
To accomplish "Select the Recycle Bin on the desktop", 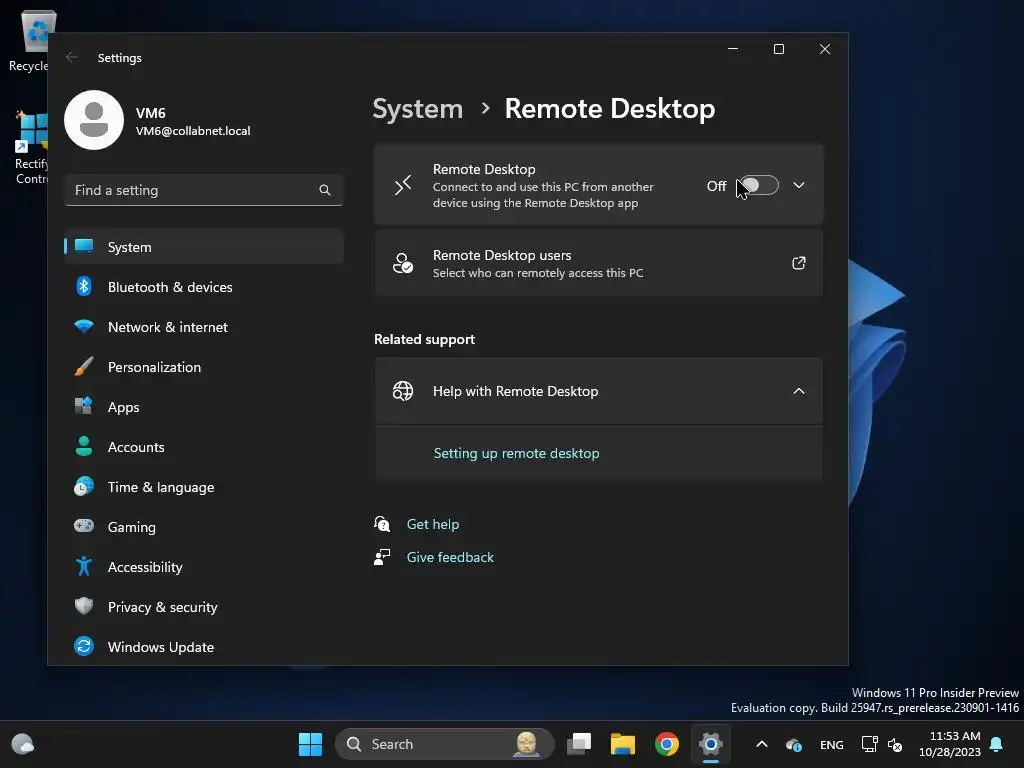I will pos(31,41).
